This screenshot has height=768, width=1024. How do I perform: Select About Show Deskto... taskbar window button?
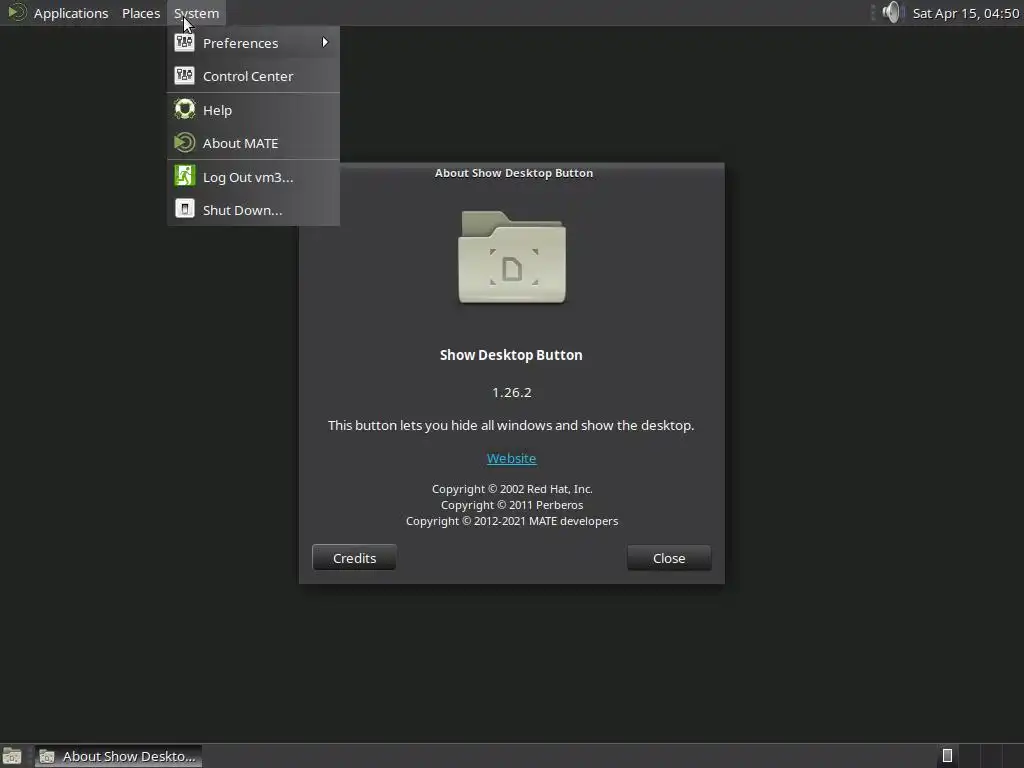click(x=118, y=756)
